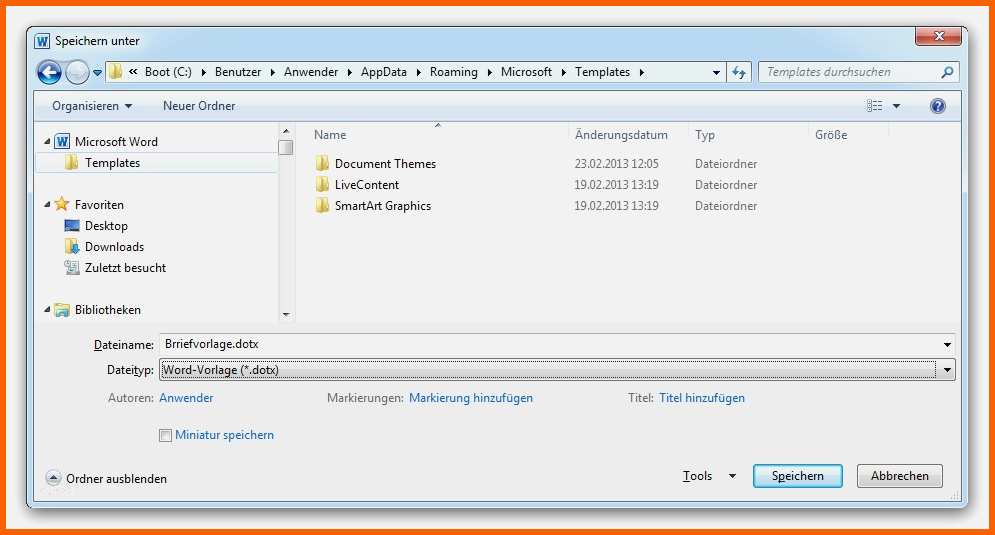
Task: Click Boot (C:) in the breadcrumb path
Action: click(x=168, y=72)
